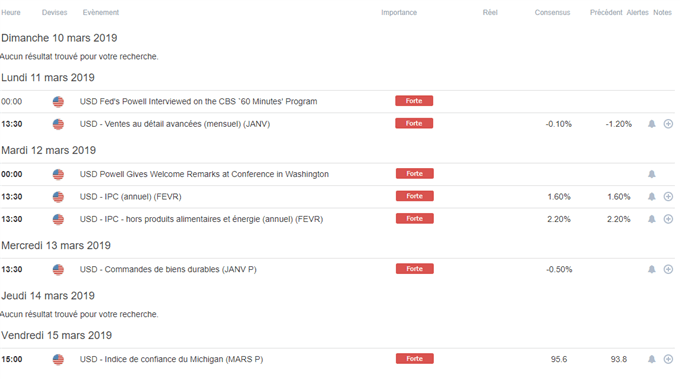Add a note to Ventes au détail avancées
The image size is (680, 379).
(x=668, y=124)
